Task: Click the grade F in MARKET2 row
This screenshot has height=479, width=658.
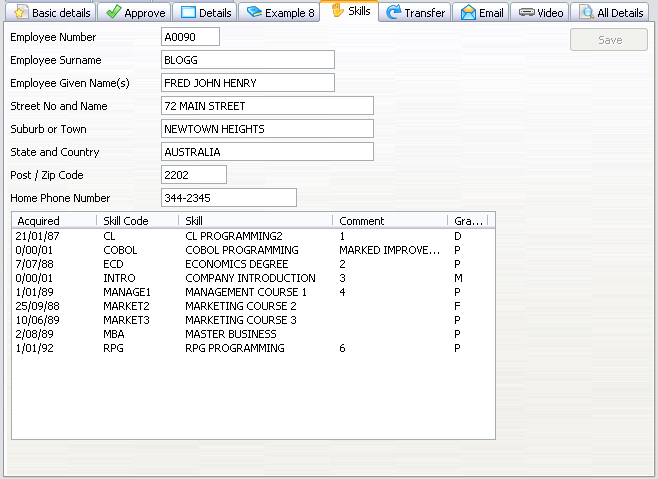Action: point(457,306)
